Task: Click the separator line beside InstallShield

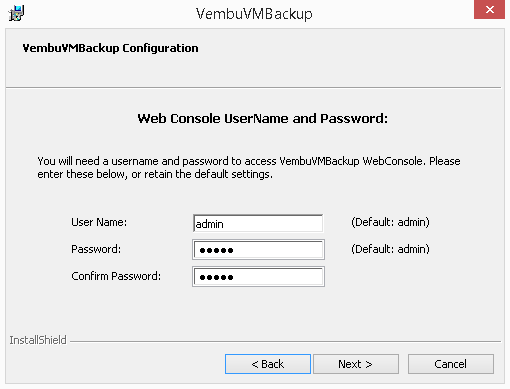Action: [285, 341]
